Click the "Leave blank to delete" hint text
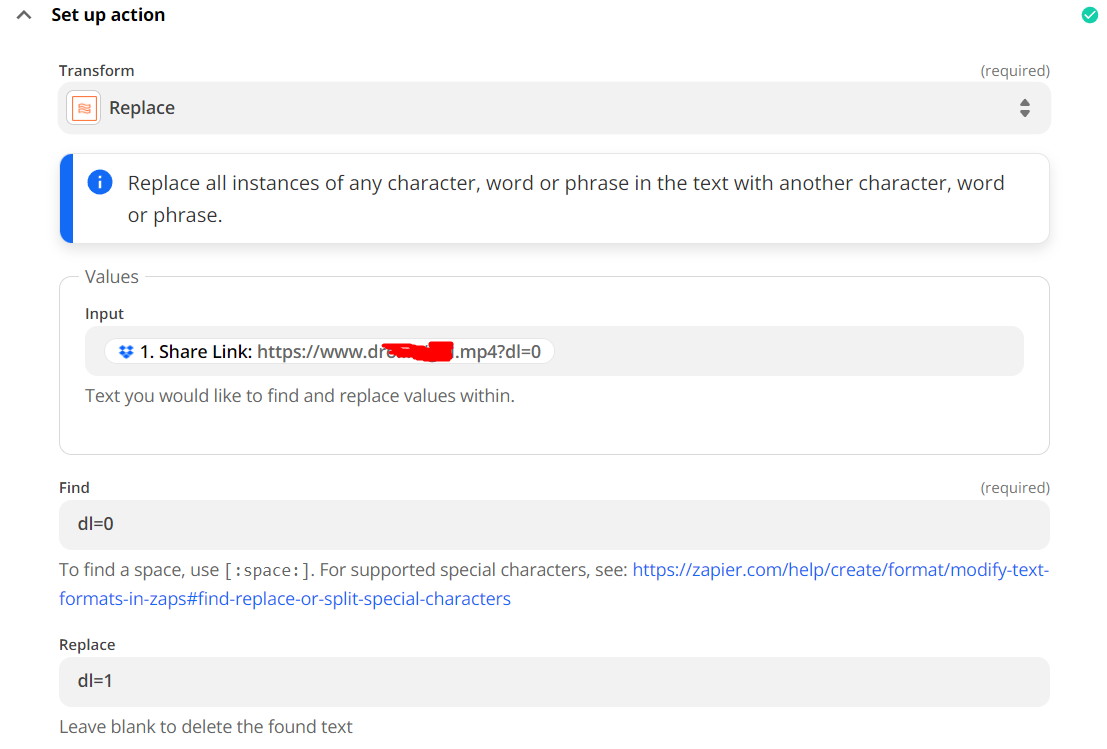The image size is (1107, 749). click(x=206, y=727)
